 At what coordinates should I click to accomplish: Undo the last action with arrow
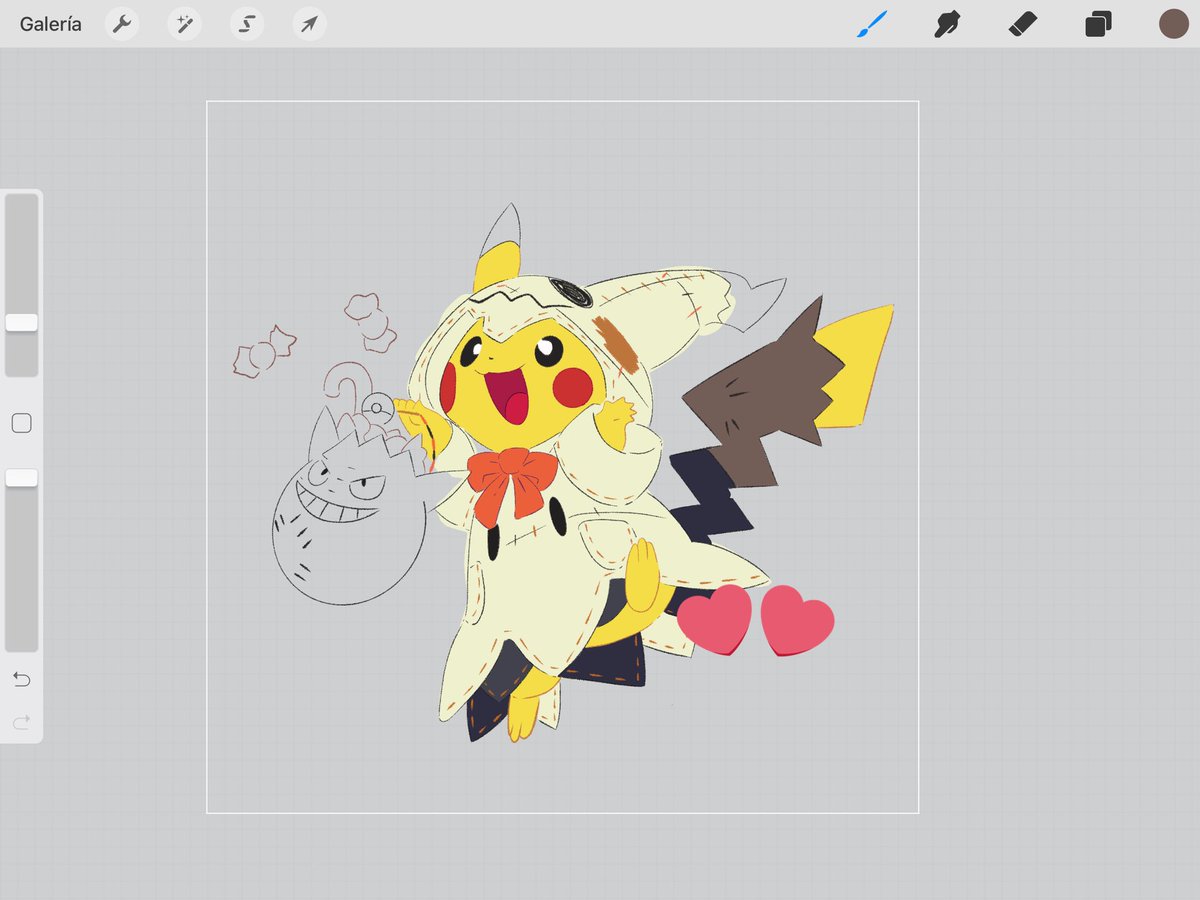(21, 680)
